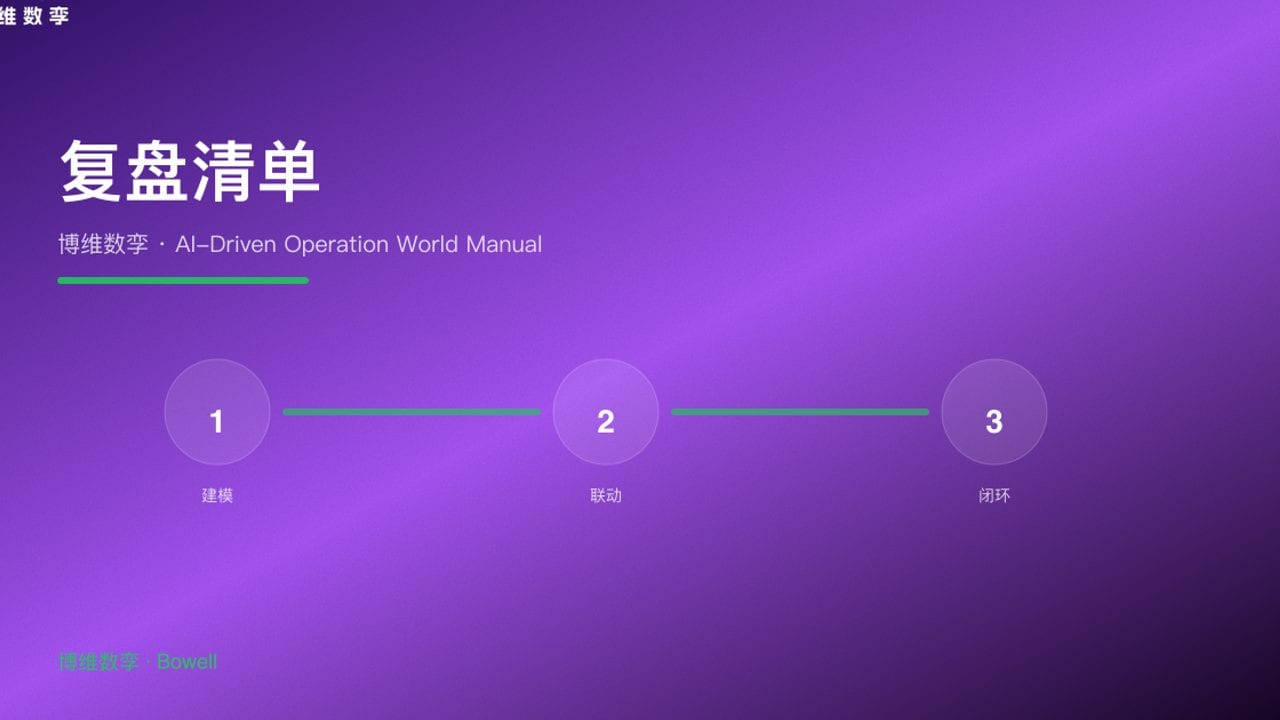1280x720 pixels.
Task: Click the step 2 circle icon
Action: [605, 411]
